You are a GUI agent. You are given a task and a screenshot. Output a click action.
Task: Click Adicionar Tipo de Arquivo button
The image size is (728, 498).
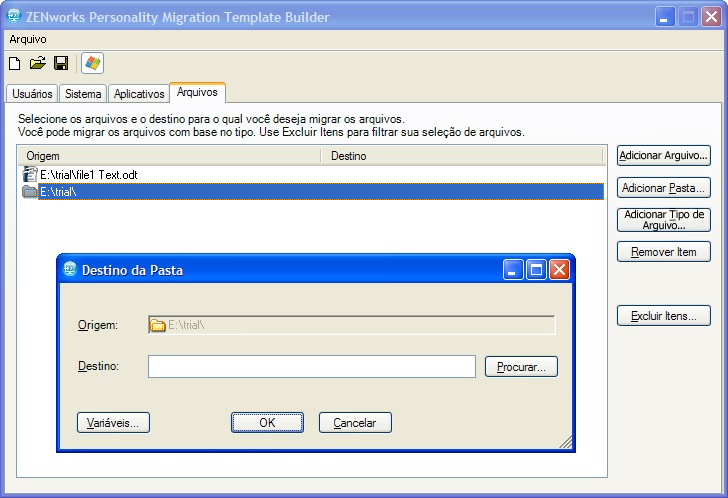[663, 220]
